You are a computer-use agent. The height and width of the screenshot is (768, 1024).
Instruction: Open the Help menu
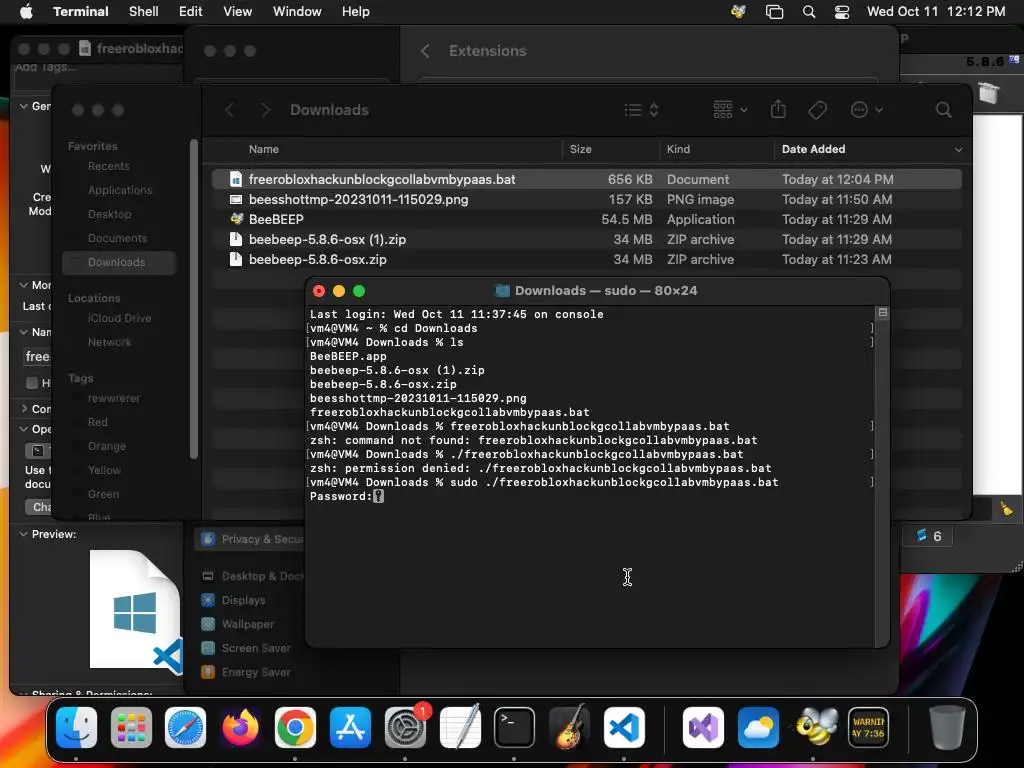tap(356, 12)
